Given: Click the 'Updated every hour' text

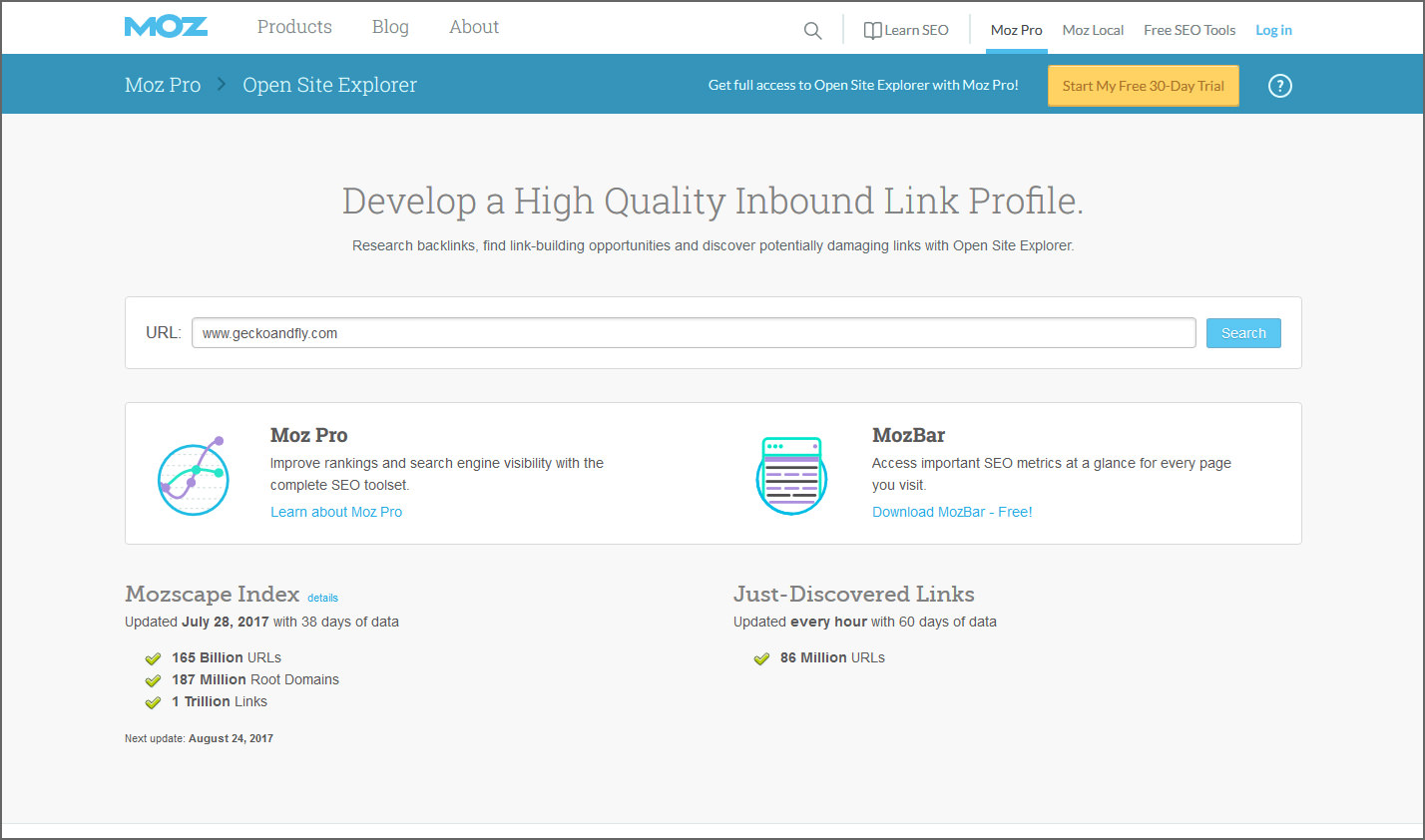Looking at the screenshot, I should 800,622.
